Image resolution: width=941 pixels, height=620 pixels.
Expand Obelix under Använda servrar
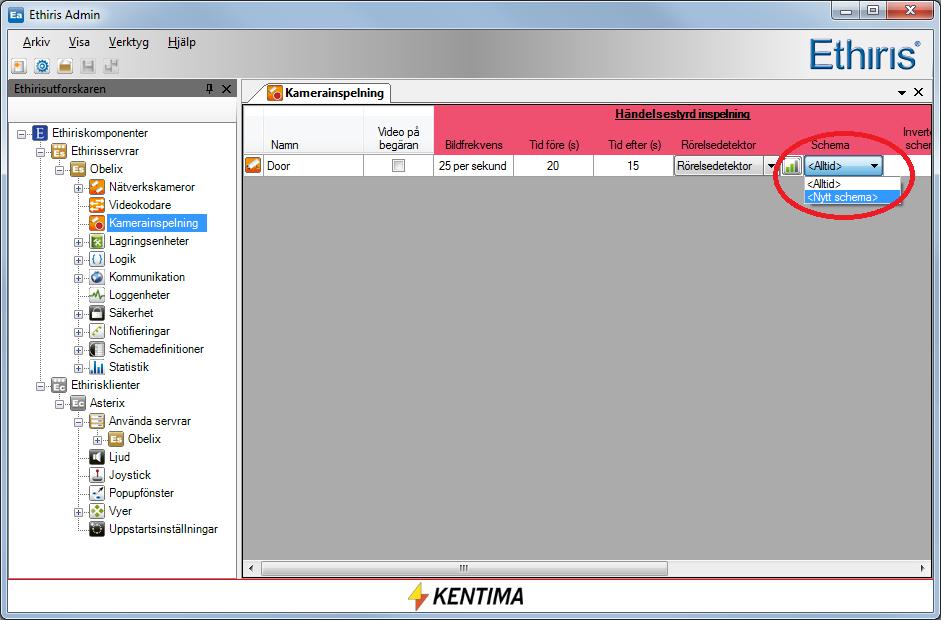click(98, 440)
